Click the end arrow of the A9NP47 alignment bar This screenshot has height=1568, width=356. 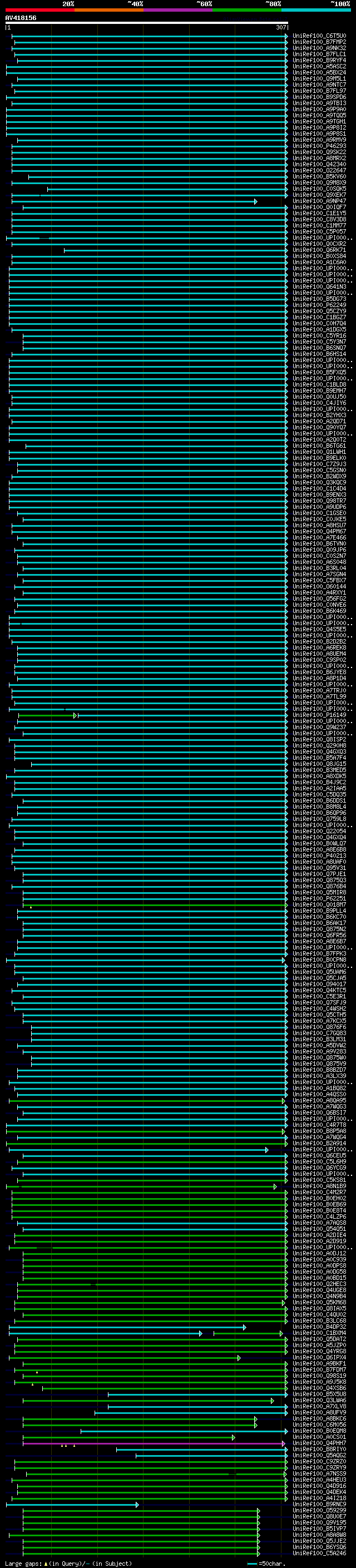tap(255, 201)
